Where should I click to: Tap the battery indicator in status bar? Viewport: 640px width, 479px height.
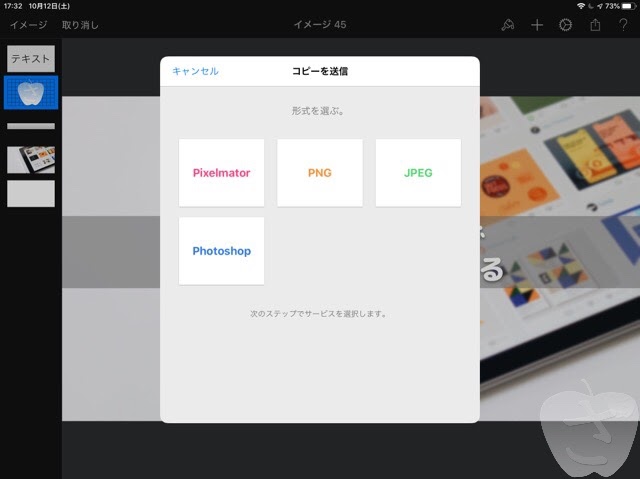[629, 6]
